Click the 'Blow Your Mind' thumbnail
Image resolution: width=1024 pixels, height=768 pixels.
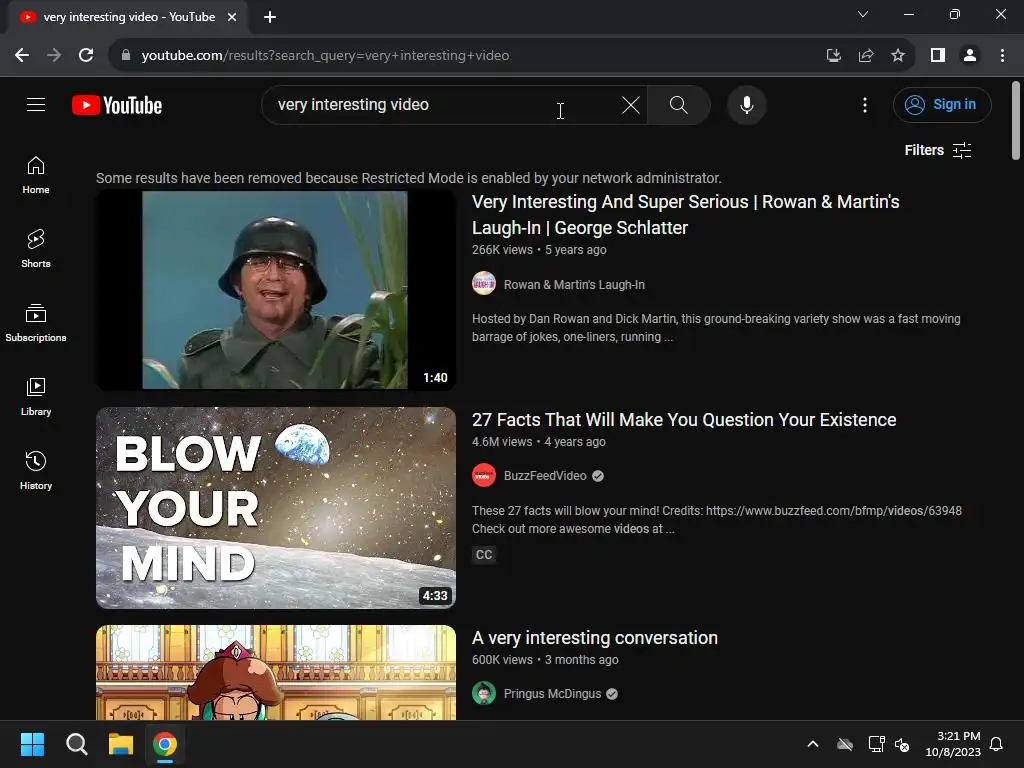[276, 508]
